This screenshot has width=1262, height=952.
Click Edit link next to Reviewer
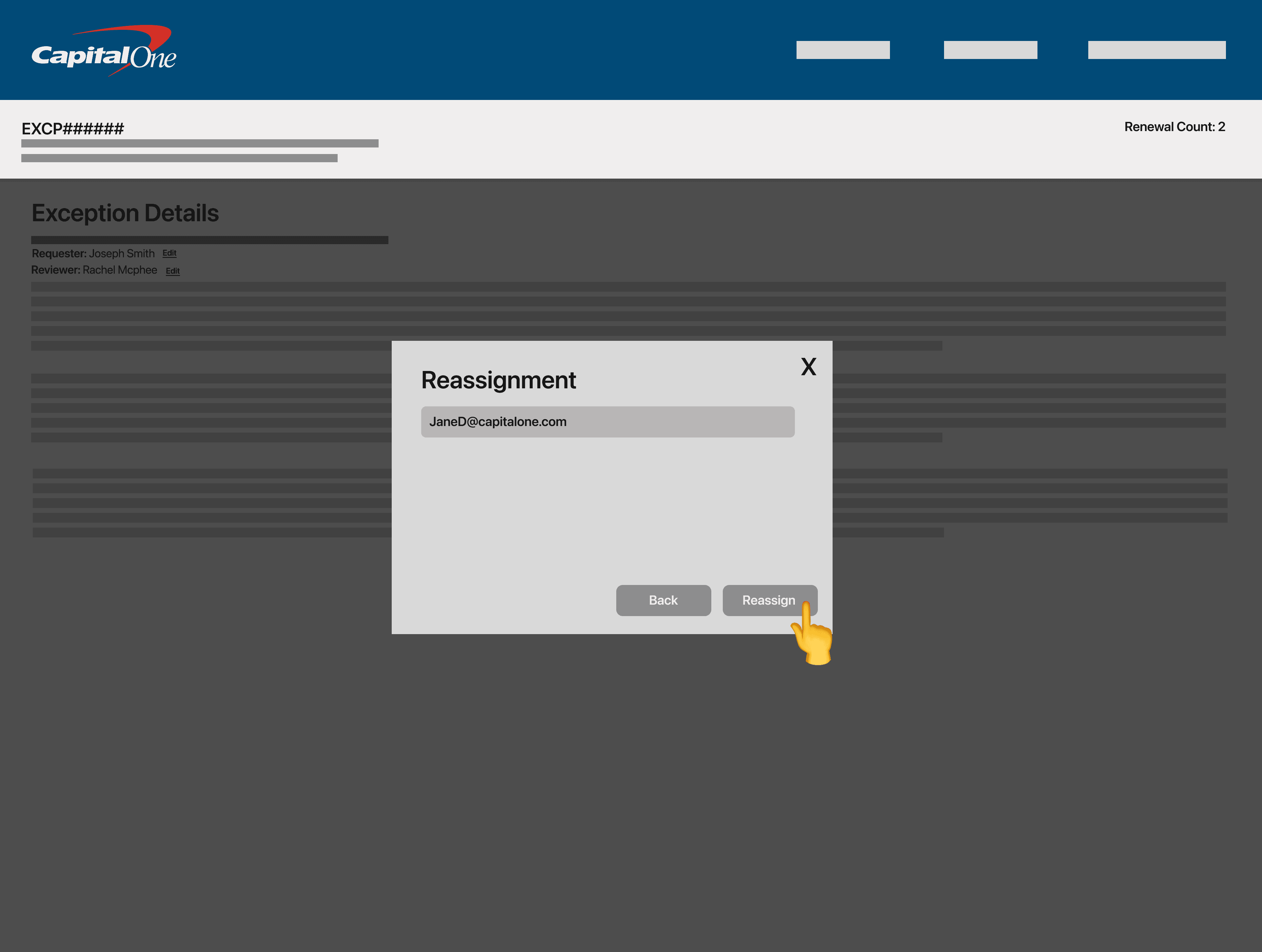coord(173,271)
